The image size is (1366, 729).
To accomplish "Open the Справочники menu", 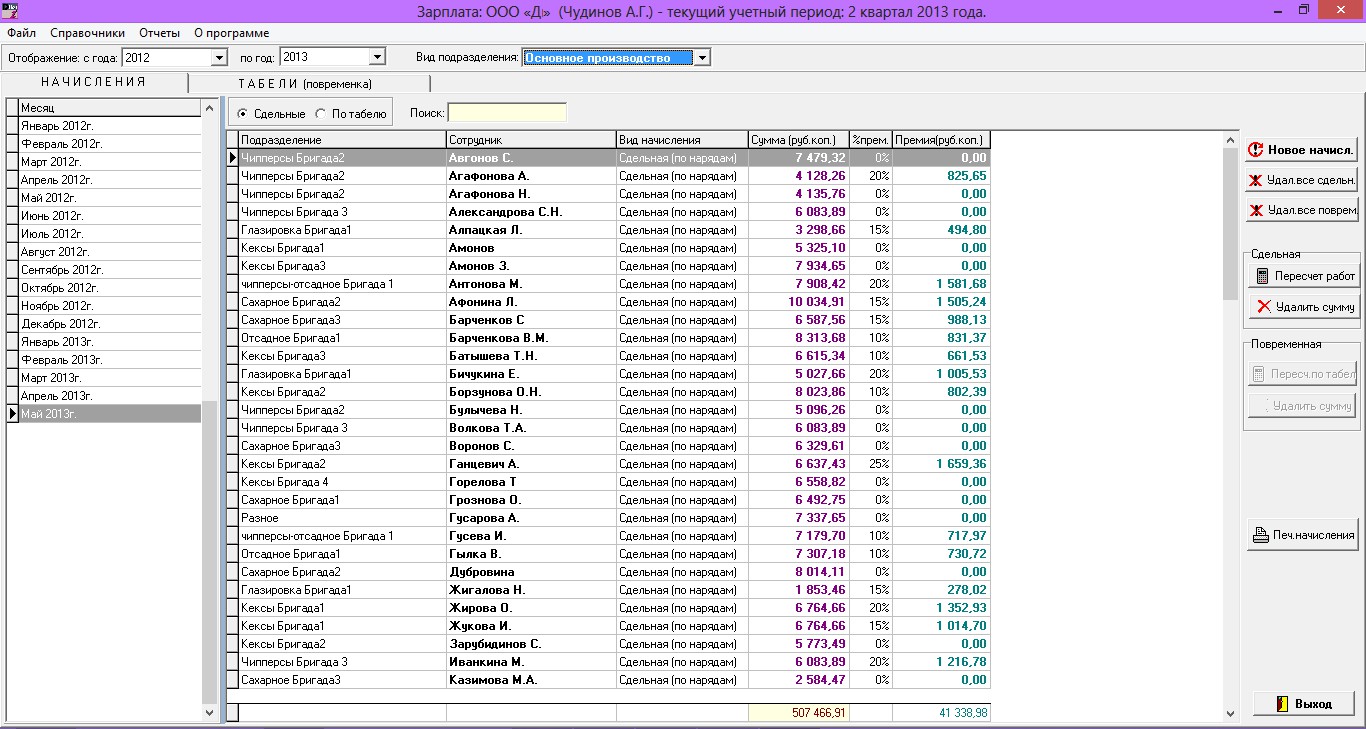I will (x=87, y=33).
